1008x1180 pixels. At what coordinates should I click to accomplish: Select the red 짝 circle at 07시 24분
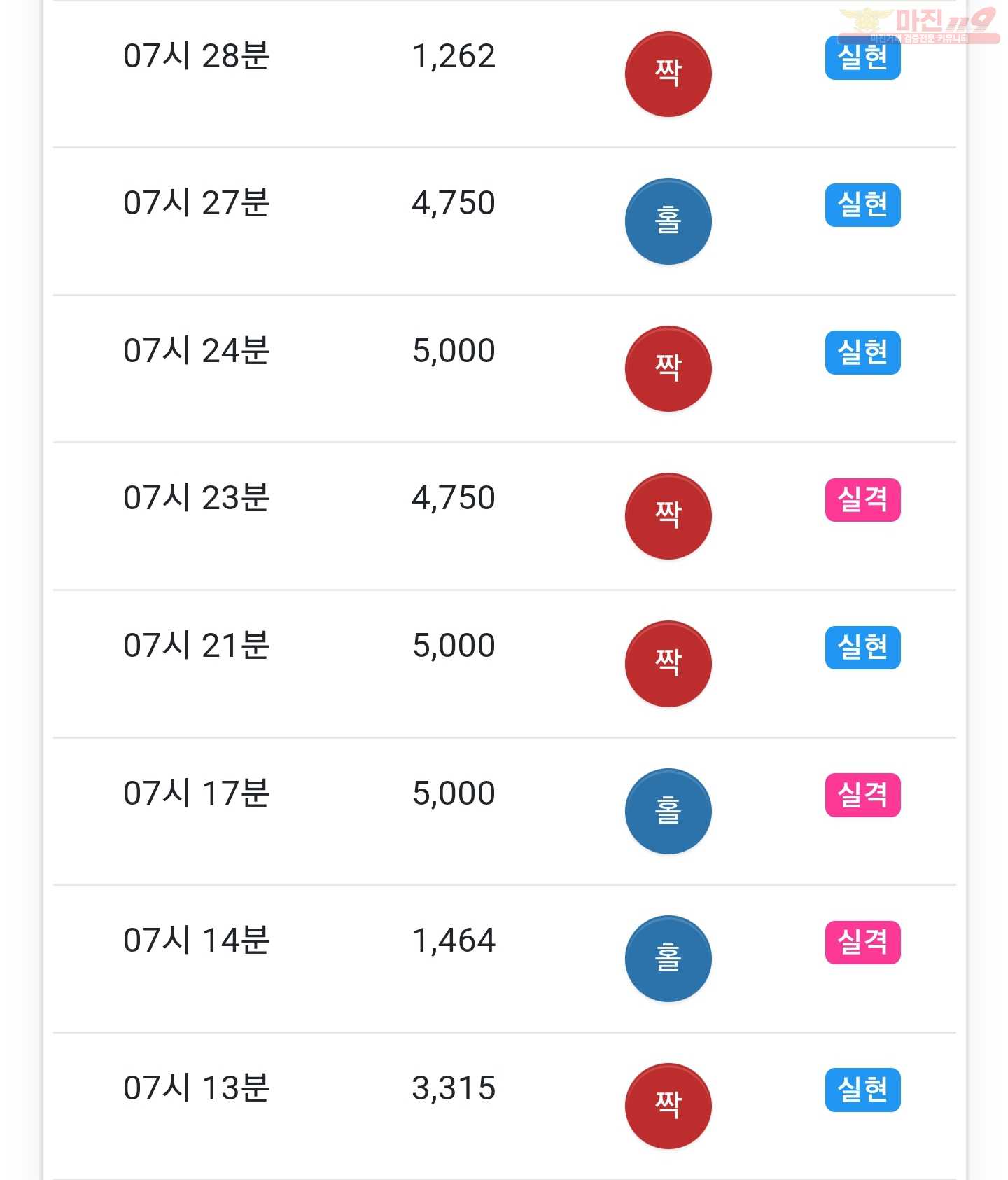click(x=668, y=368)
